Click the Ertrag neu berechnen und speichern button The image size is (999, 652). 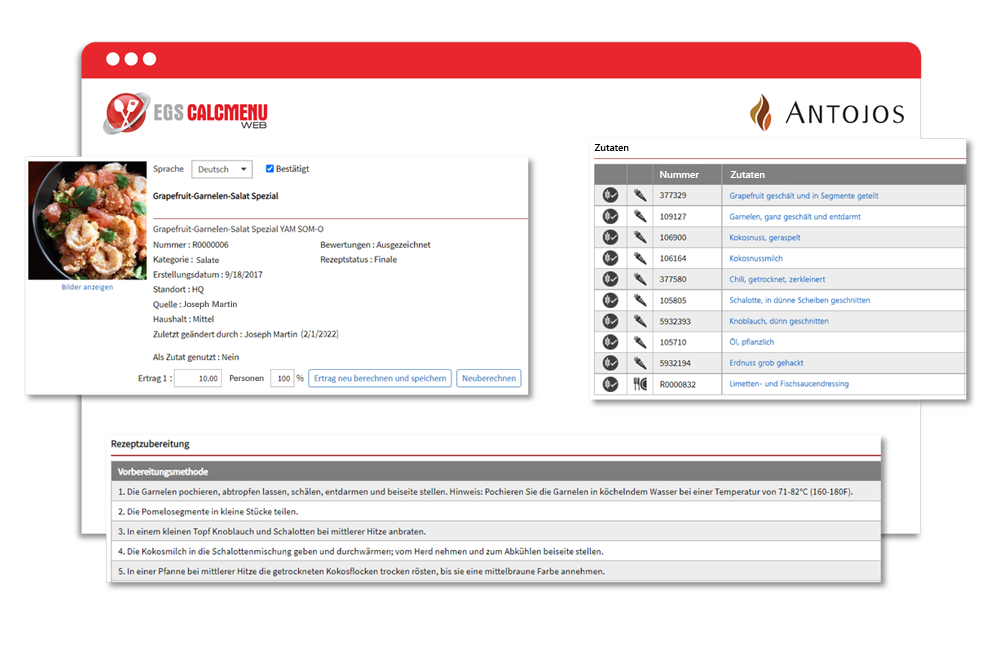pyautogui.click(x=380, y=378)
